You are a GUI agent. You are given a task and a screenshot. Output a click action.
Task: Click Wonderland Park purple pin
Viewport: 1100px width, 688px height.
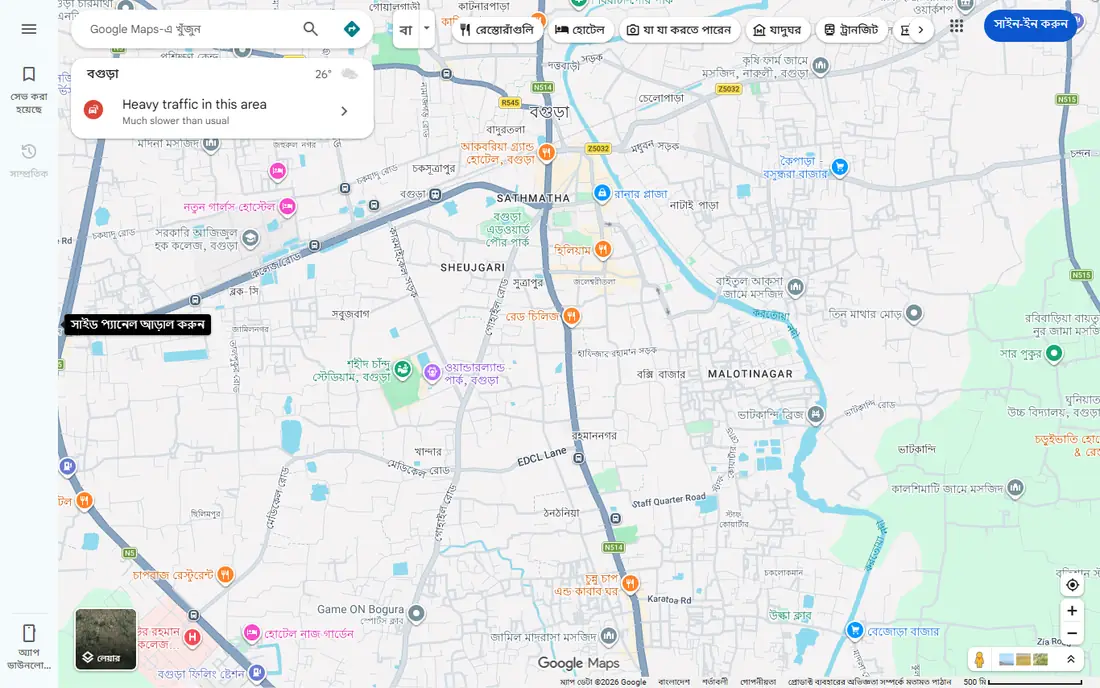coord(432,372)
